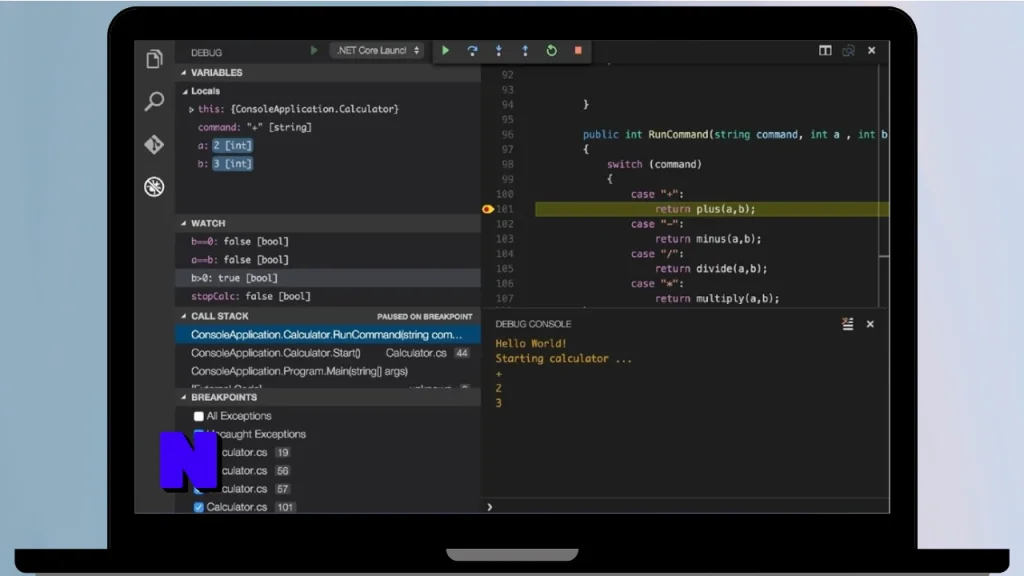
Task: Click the code editor's vertical scrollbar
Action: (884, 183)
